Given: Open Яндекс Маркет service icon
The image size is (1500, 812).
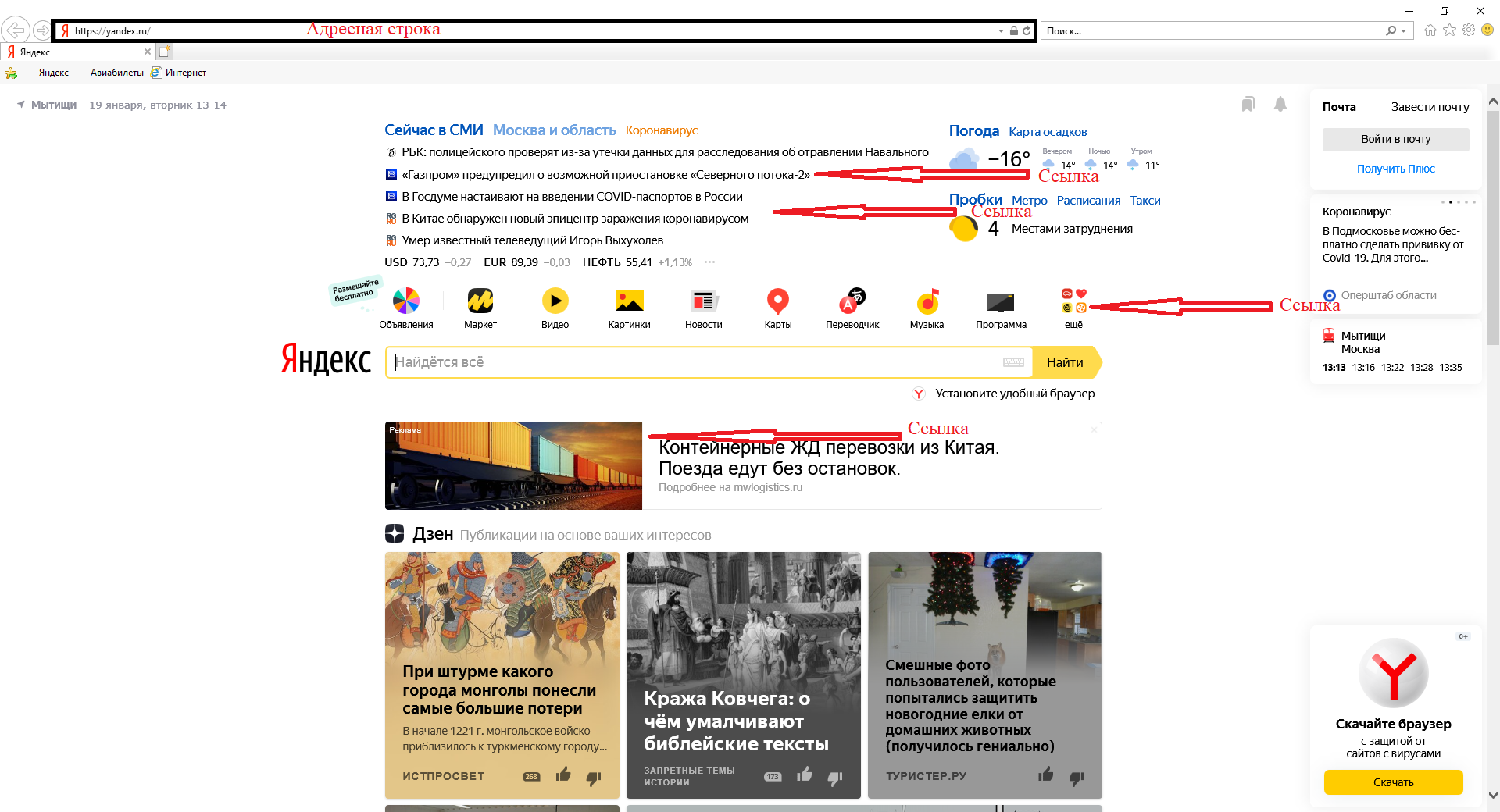Looking at the screenshot, I should tap(480, 301).
